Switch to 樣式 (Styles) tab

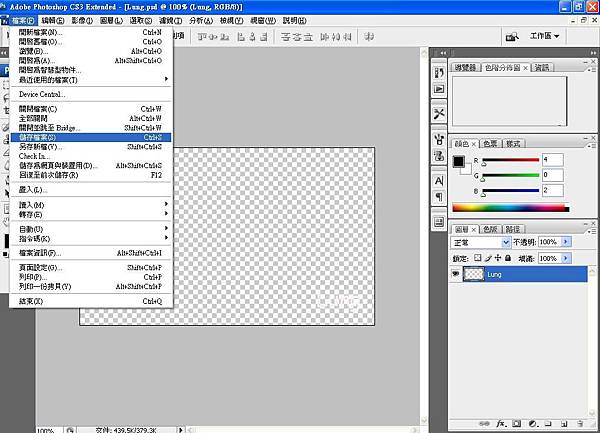click(x=513, y=144)
